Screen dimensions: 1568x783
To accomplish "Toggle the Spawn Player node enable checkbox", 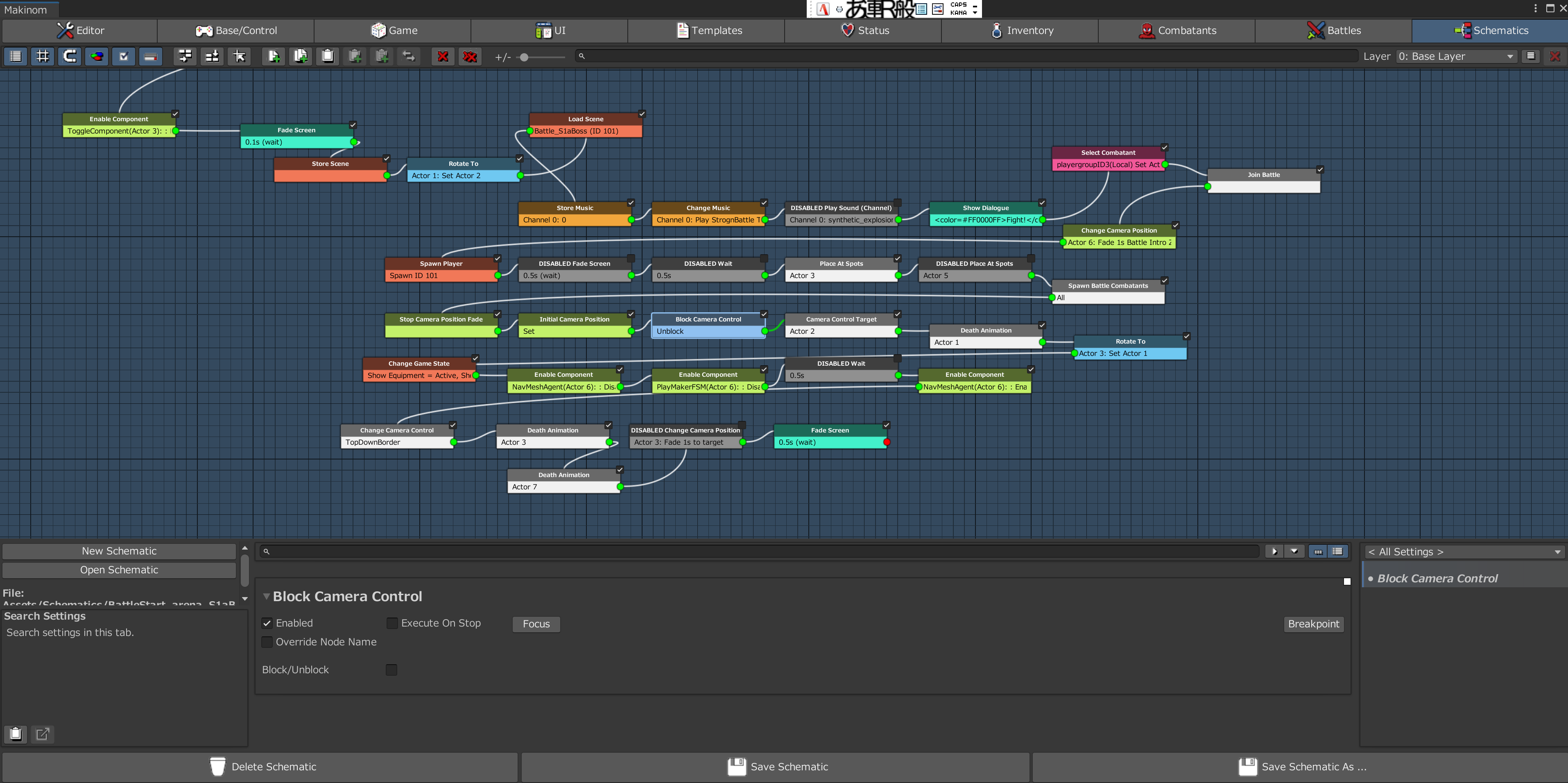I will coord(497,258).
